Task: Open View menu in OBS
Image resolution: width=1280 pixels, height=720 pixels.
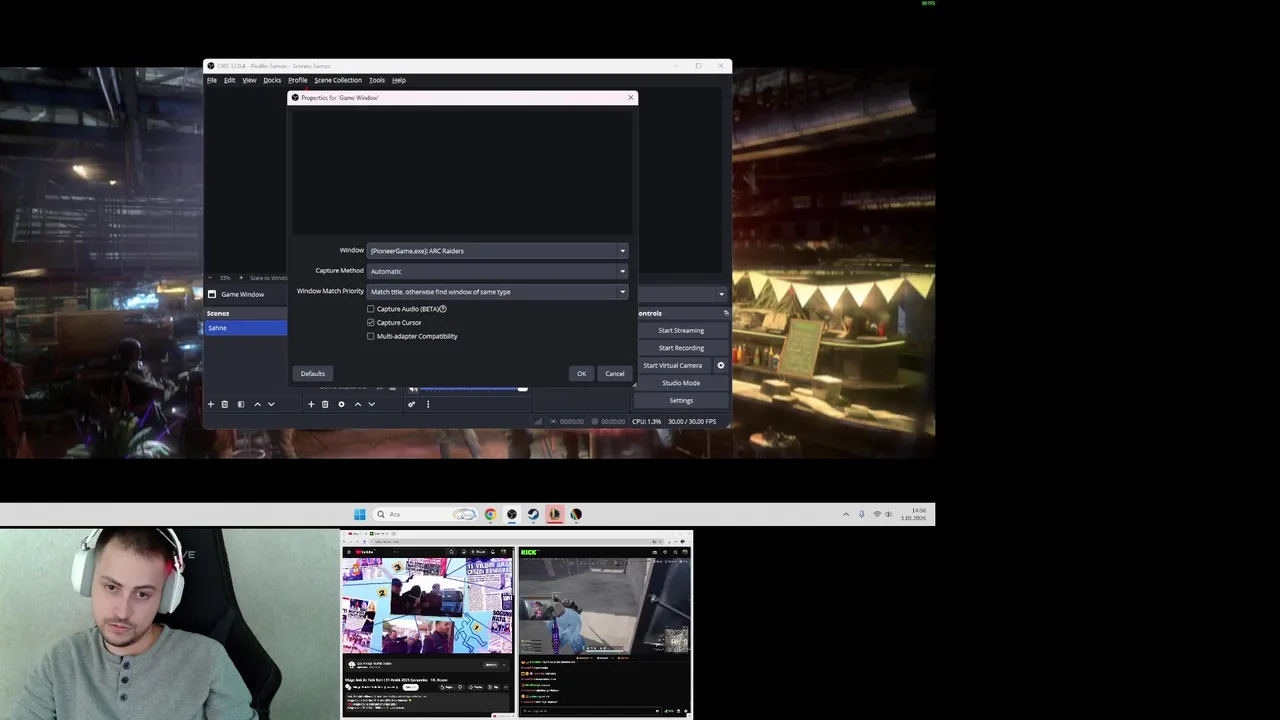Action: [x=249, y=80]
